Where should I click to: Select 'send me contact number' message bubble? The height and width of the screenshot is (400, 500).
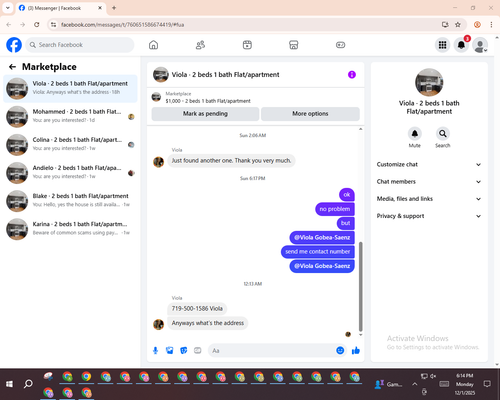[318, 252]
